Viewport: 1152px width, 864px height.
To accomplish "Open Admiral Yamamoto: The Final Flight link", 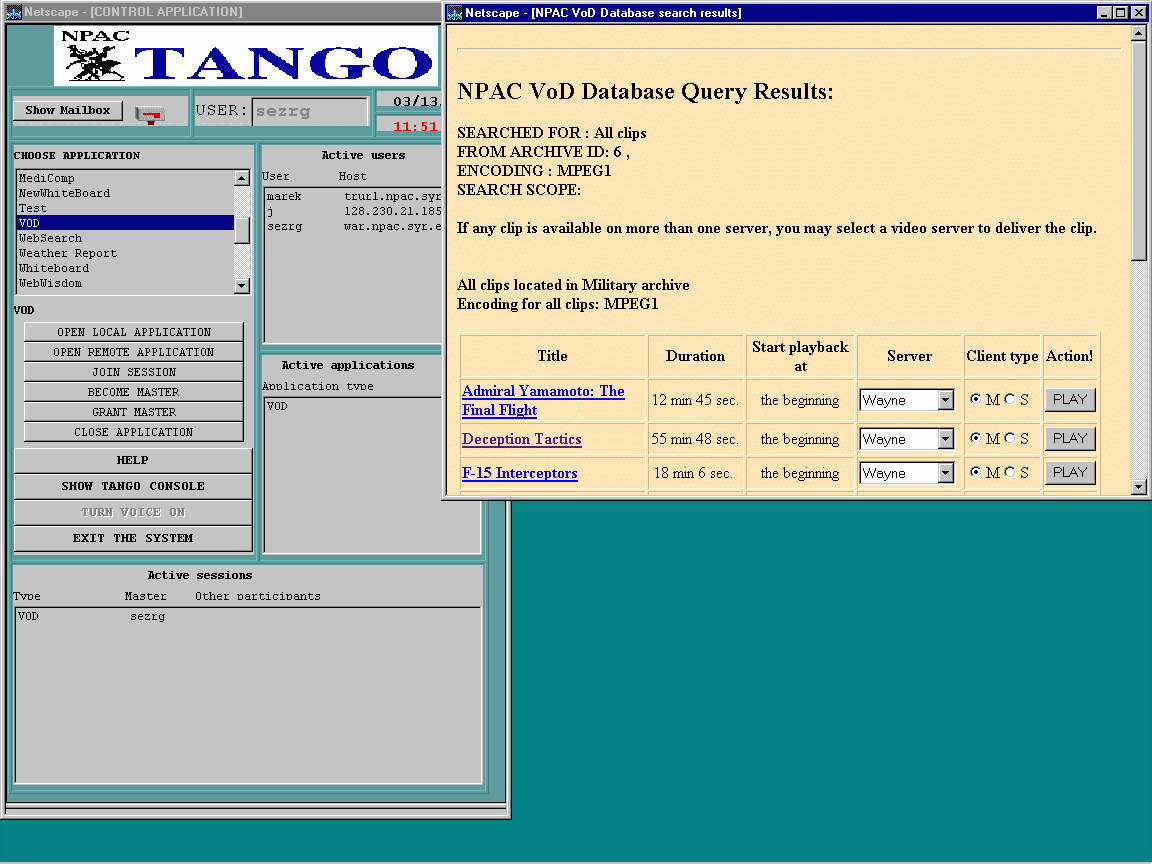I will [x=543, y=400].
